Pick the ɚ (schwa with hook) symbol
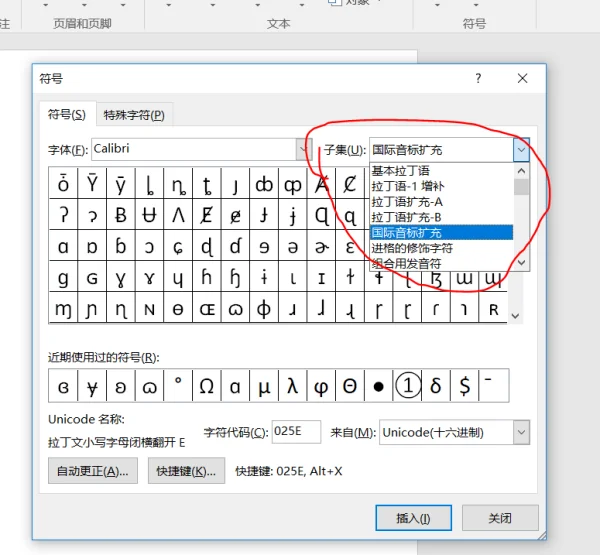Screen dimensions: 600x555 click(321, 246)
